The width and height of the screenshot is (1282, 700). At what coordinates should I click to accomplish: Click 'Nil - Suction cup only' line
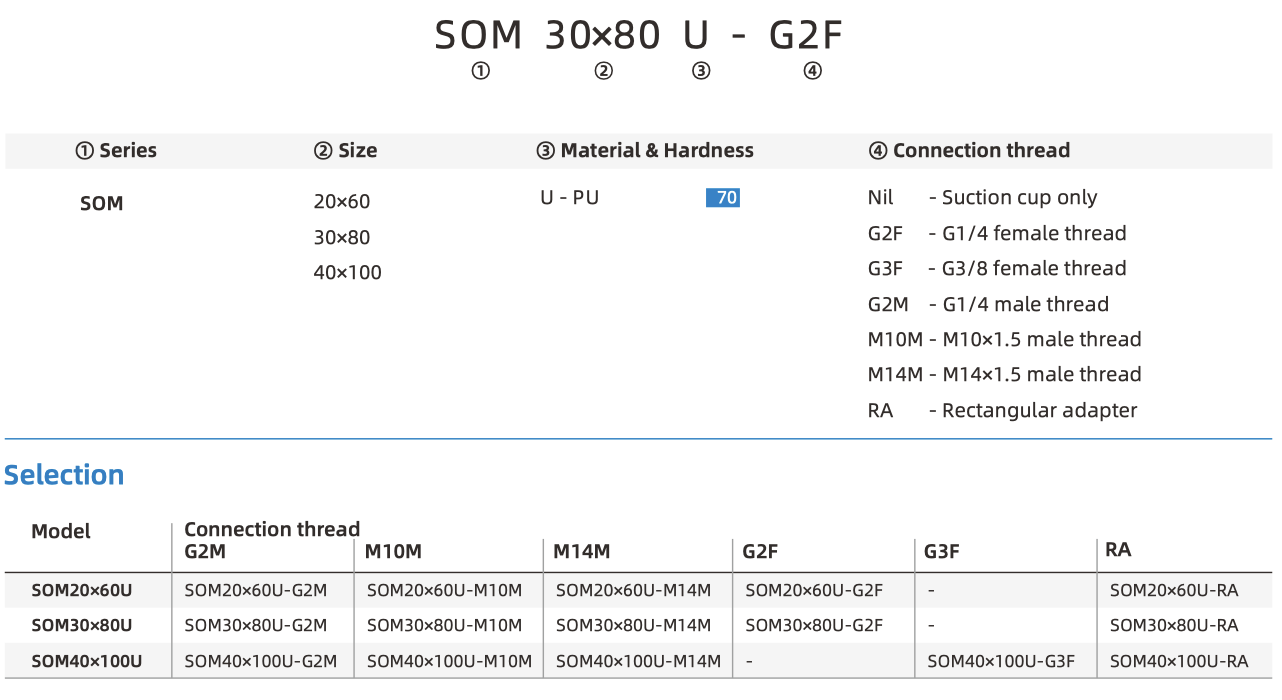[982, 198]
